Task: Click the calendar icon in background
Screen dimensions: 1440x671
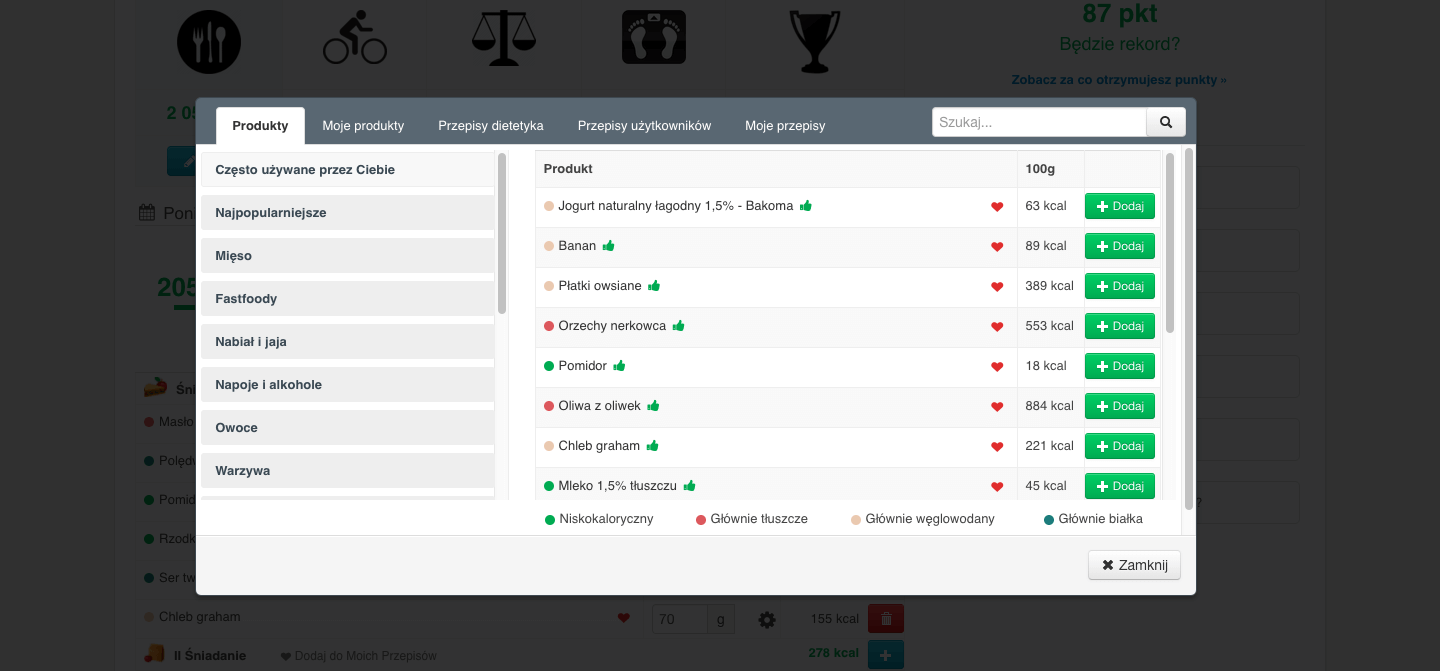Action: tap(147, 212)
